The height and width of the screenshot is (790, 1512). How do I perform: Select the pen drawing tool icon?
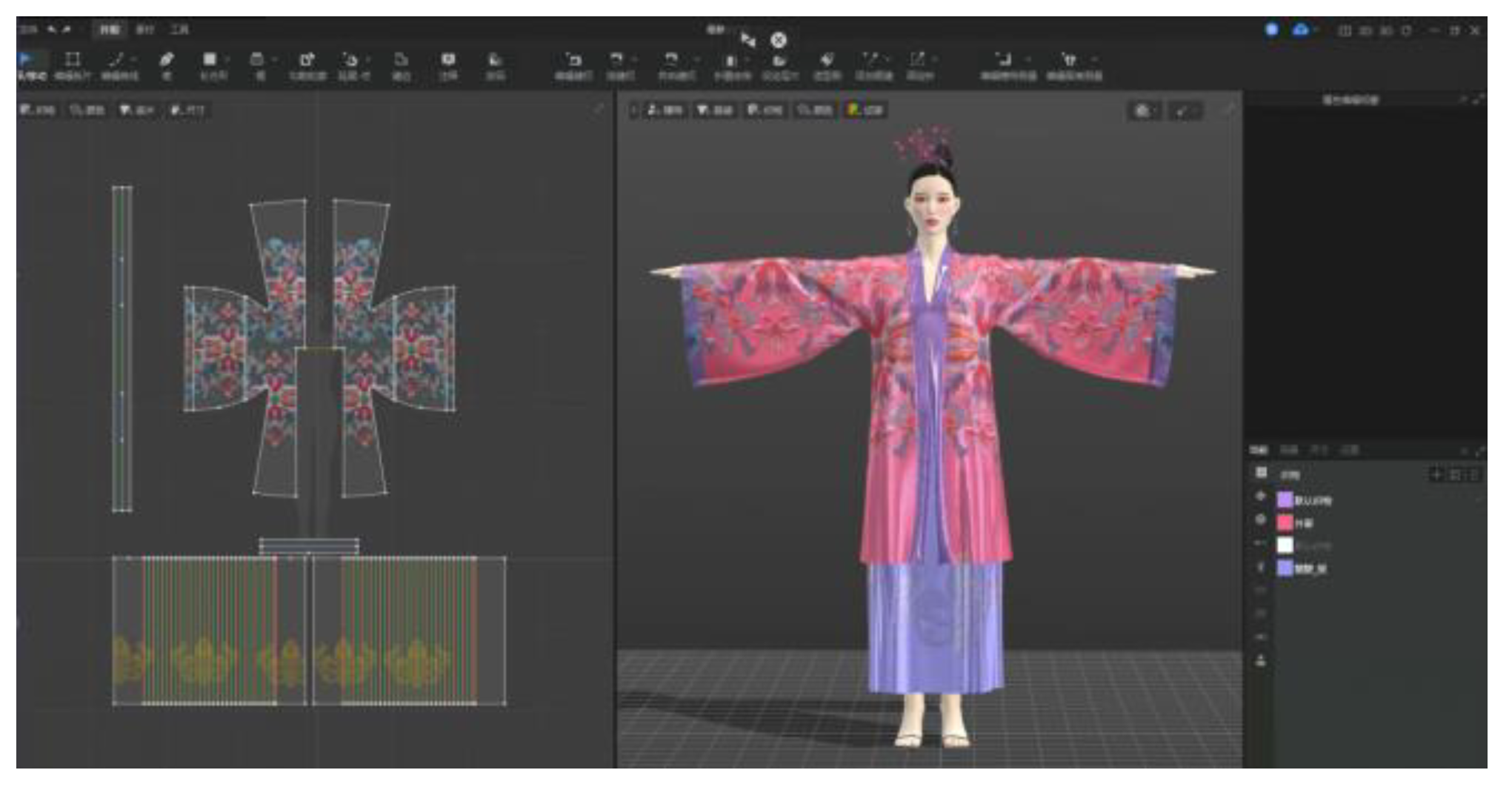coord(167,59)
